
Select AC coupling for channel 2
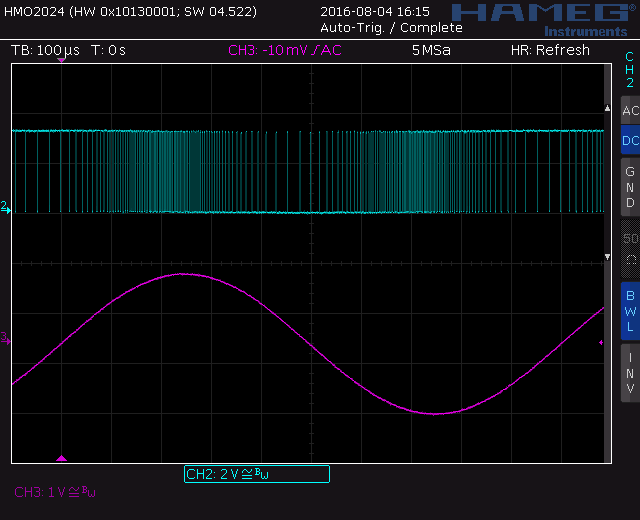click(630, 110)
